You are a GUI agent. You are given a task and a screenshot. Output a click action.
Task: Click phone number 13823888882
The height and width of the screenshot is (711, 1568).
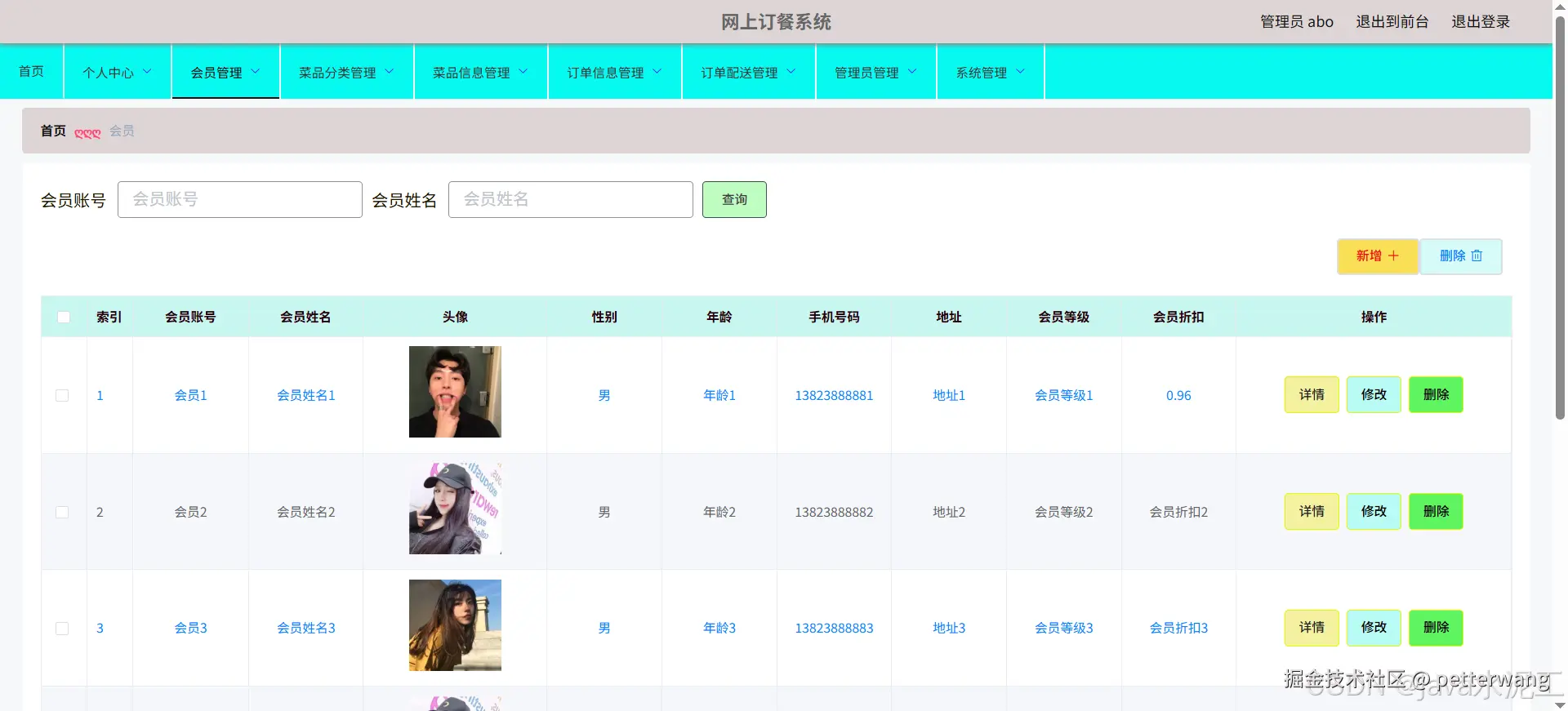834,512
